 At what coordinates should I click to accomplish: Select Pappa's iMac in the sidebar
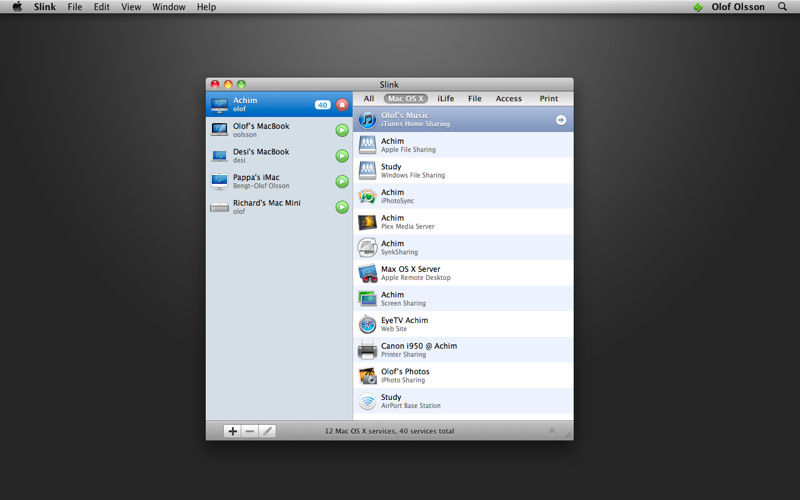click(x=279, y=181)
